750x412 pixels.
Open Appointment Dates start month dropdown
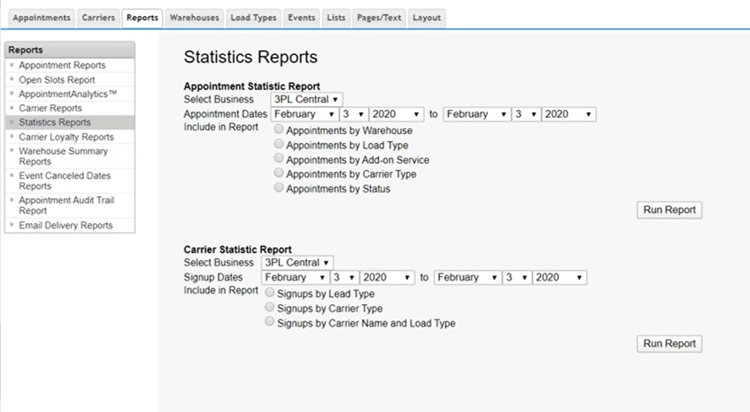tap(305, 114)
